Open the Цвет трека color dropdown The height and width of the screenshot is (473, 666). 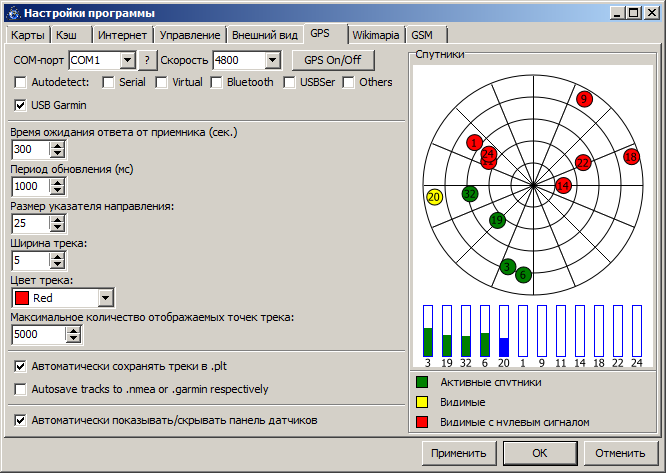[x=106, y=298]
